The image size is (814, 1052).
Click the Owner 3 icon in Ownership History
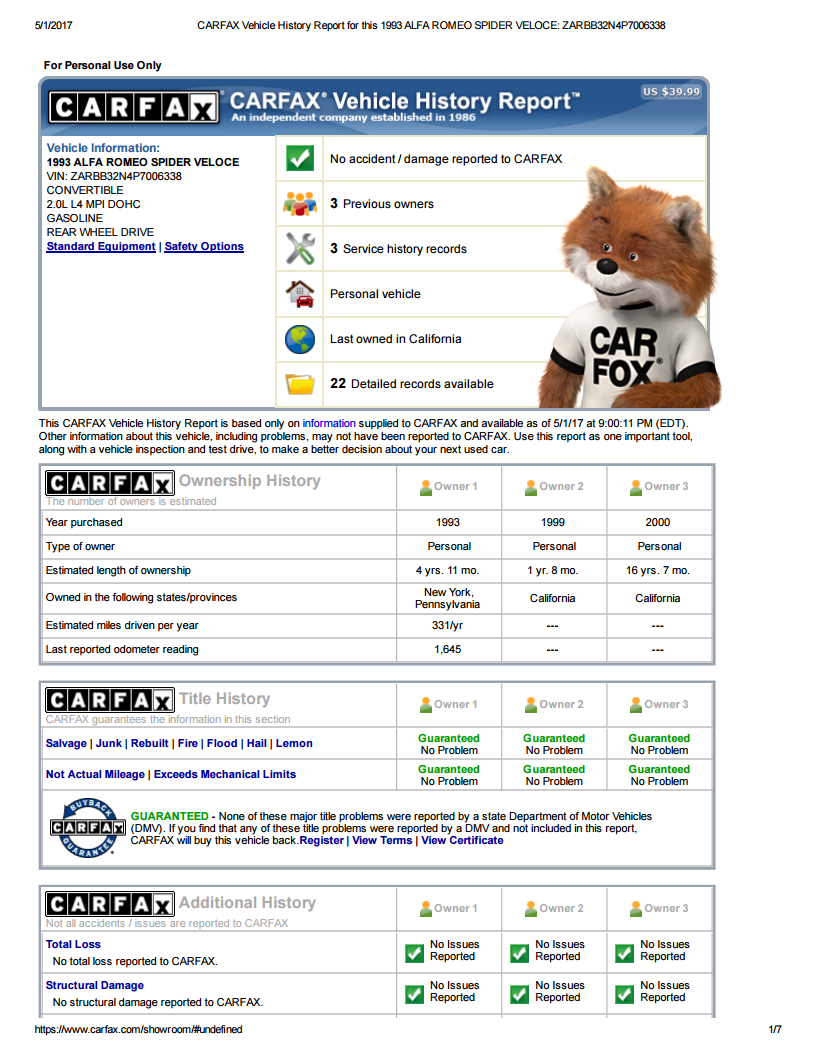[635, 488]
